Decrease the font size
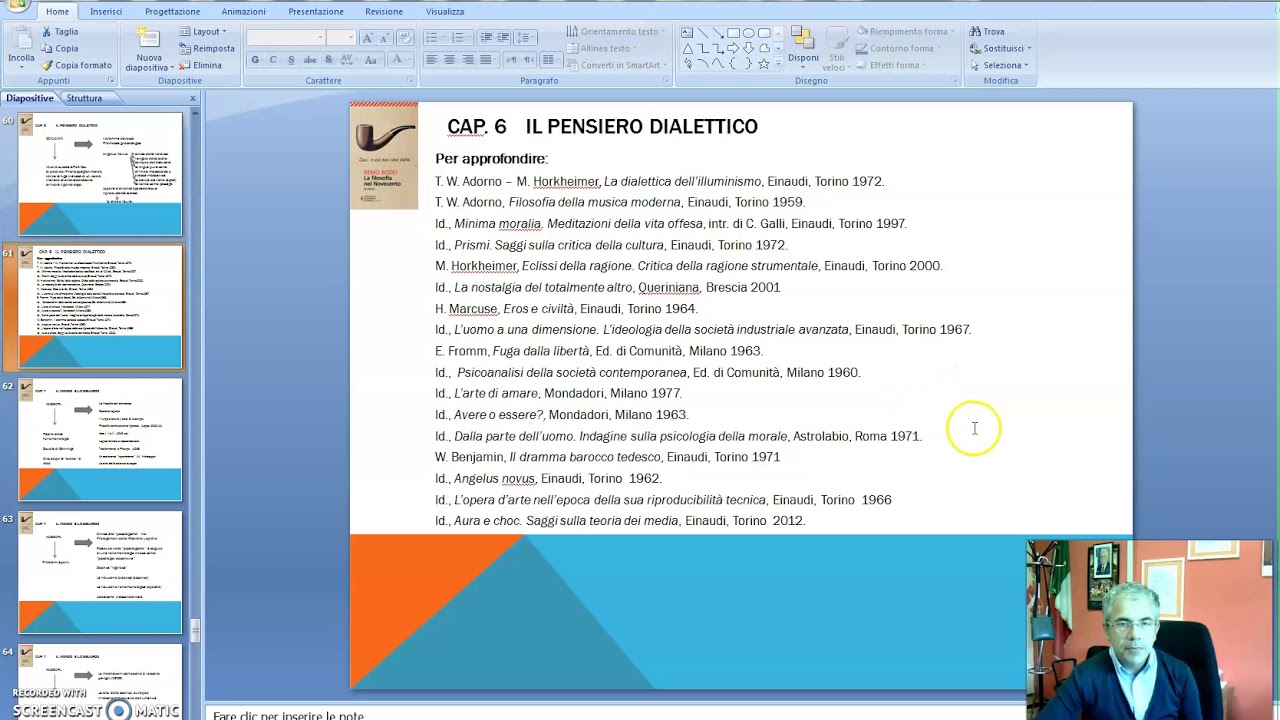 click(x=385, y=38)
